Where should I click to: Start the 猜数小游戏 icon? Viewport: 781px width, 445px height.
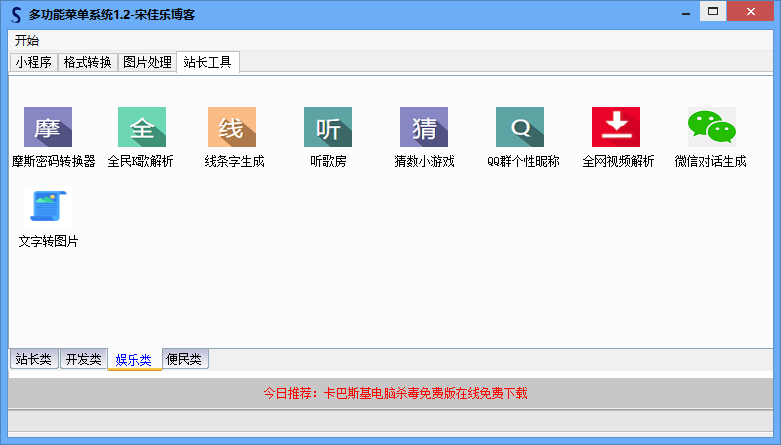[424, 128]
